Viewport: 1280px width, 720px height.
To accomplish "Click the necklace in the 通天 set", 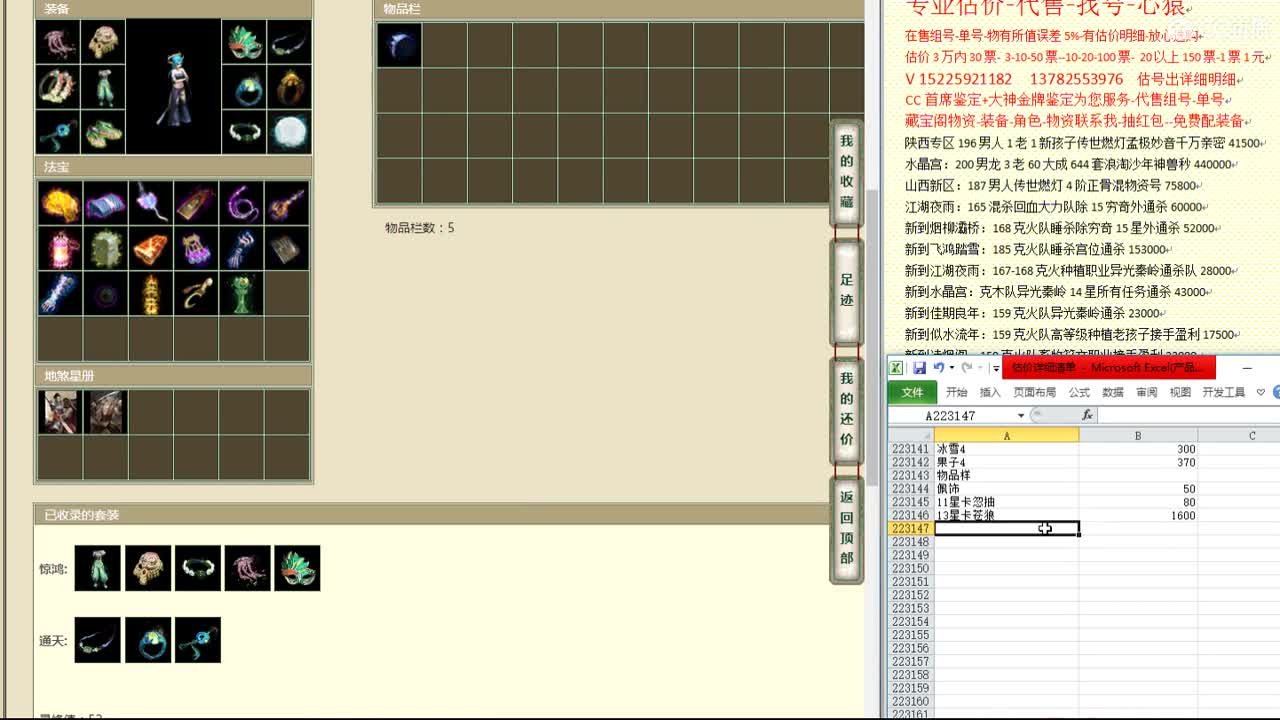I will [98, 640].
